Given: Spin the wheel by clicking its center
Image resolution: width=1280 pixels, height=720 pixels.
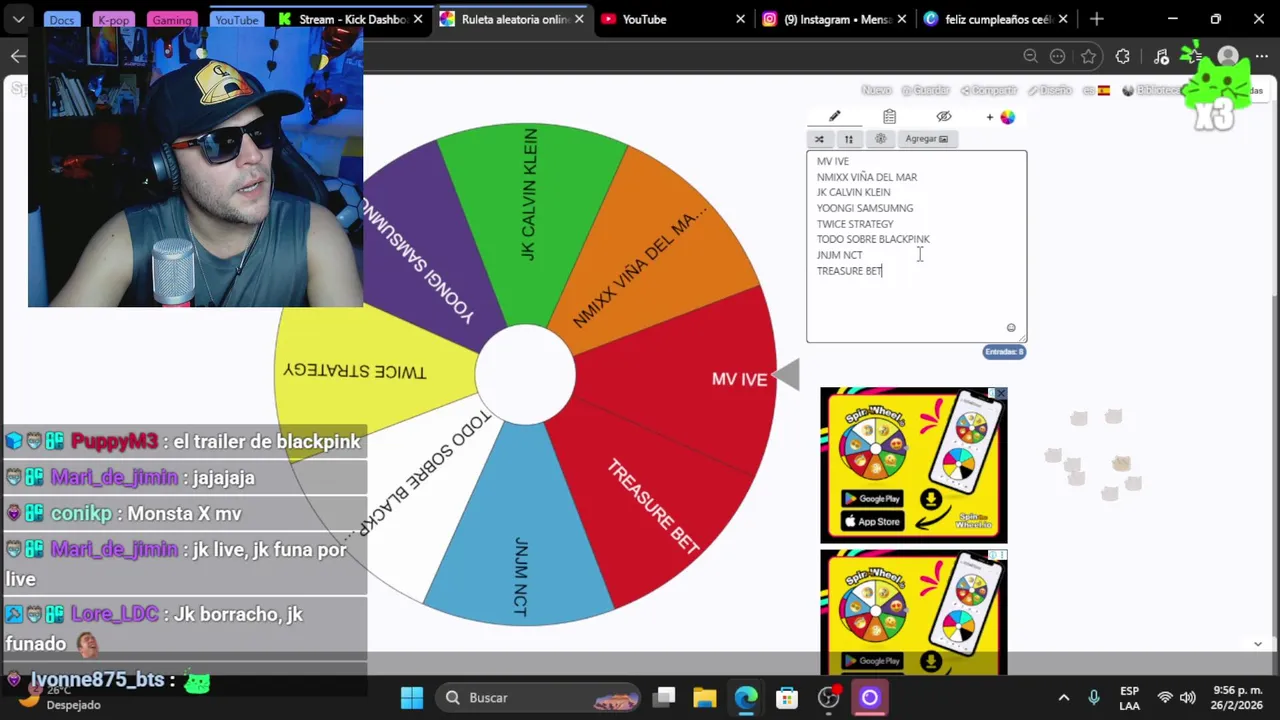Looking at the screenshot, I should pos(525,374).
